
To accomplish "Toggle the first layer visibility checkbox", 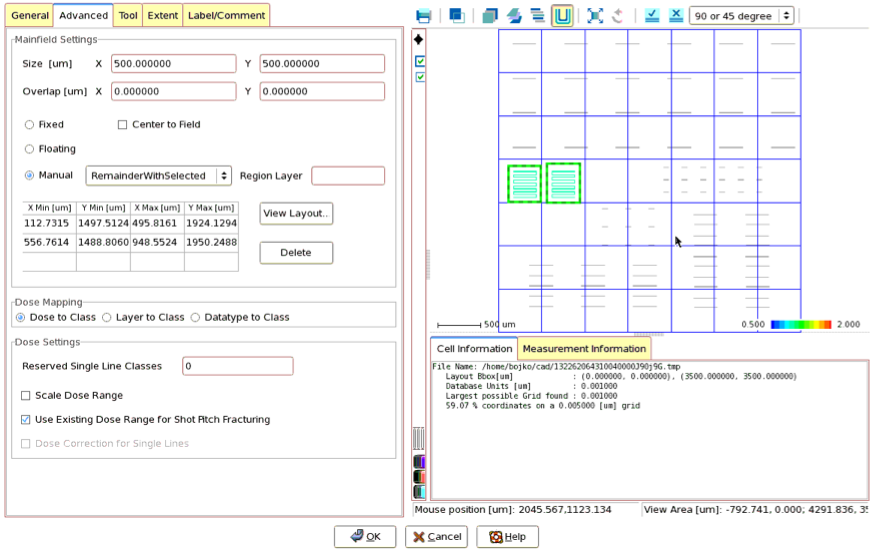I will 420,61.
